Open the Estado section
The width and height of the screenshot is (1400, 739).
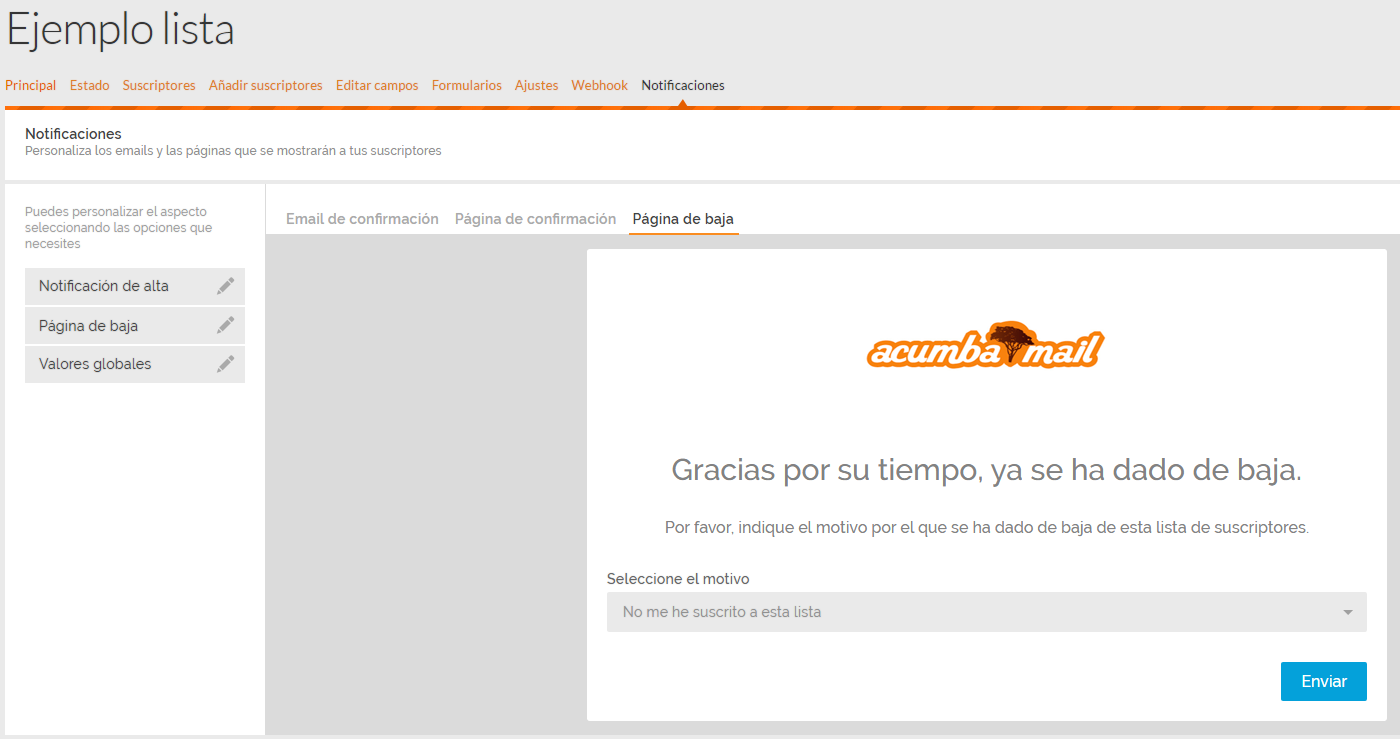pos(90,86)
